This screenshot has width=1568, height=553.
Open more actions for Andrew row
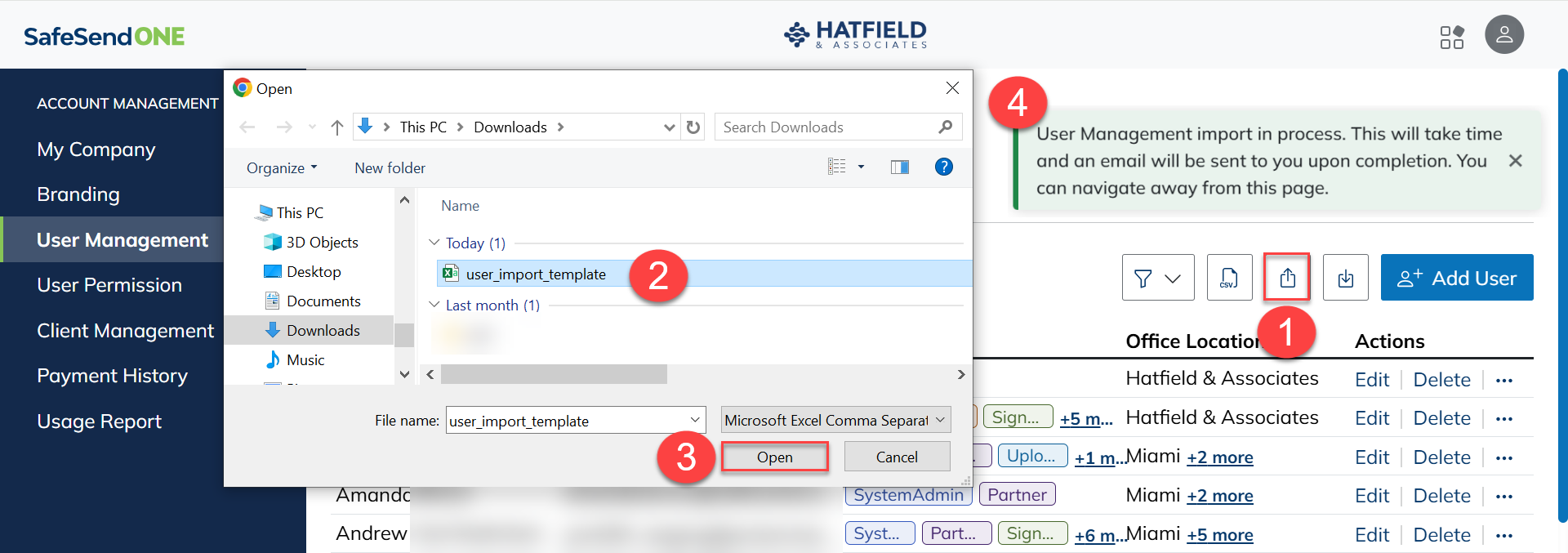[x=1504, y=536]
